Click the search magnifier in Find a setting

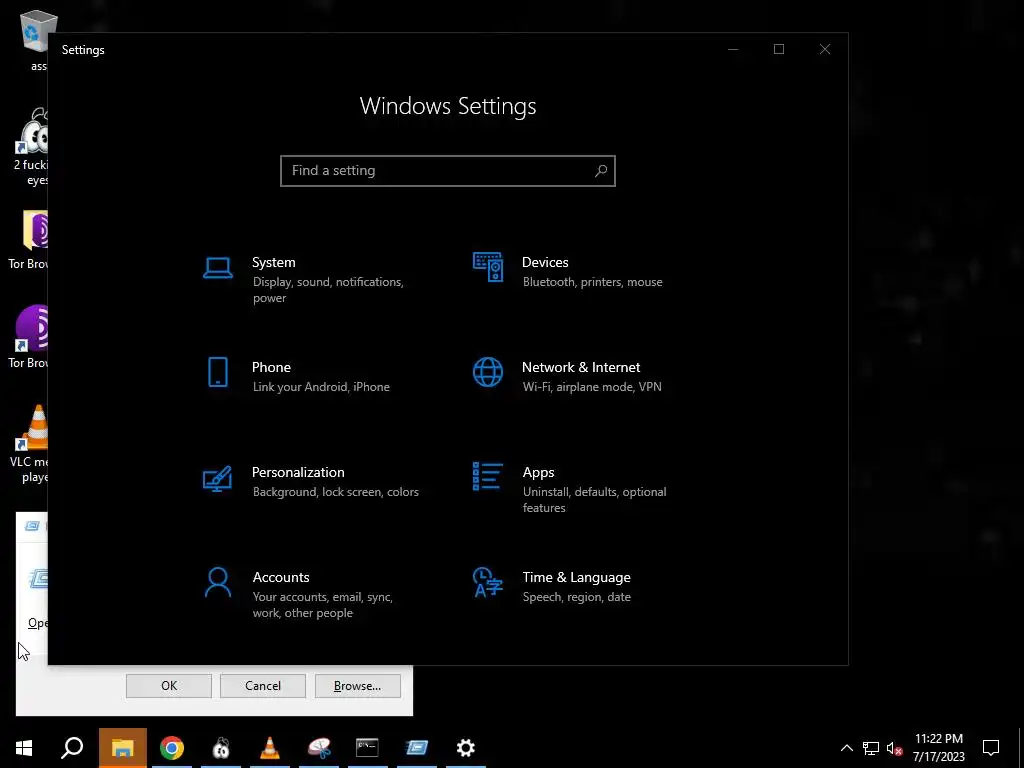(601, 170)
